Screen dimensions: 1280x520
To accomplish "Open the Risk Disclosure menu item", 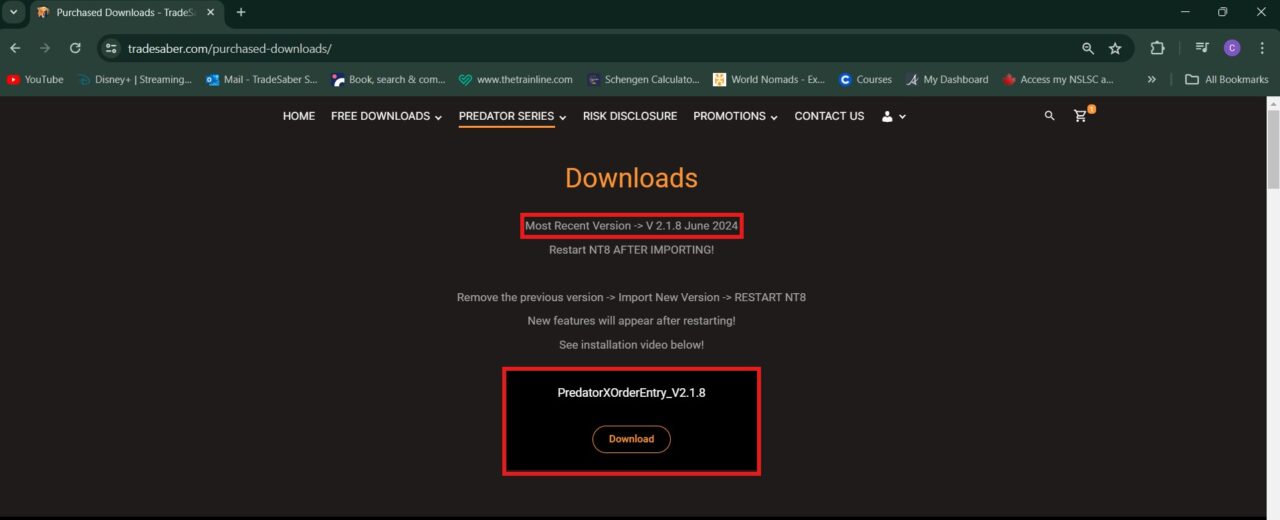I will [630, 116].
